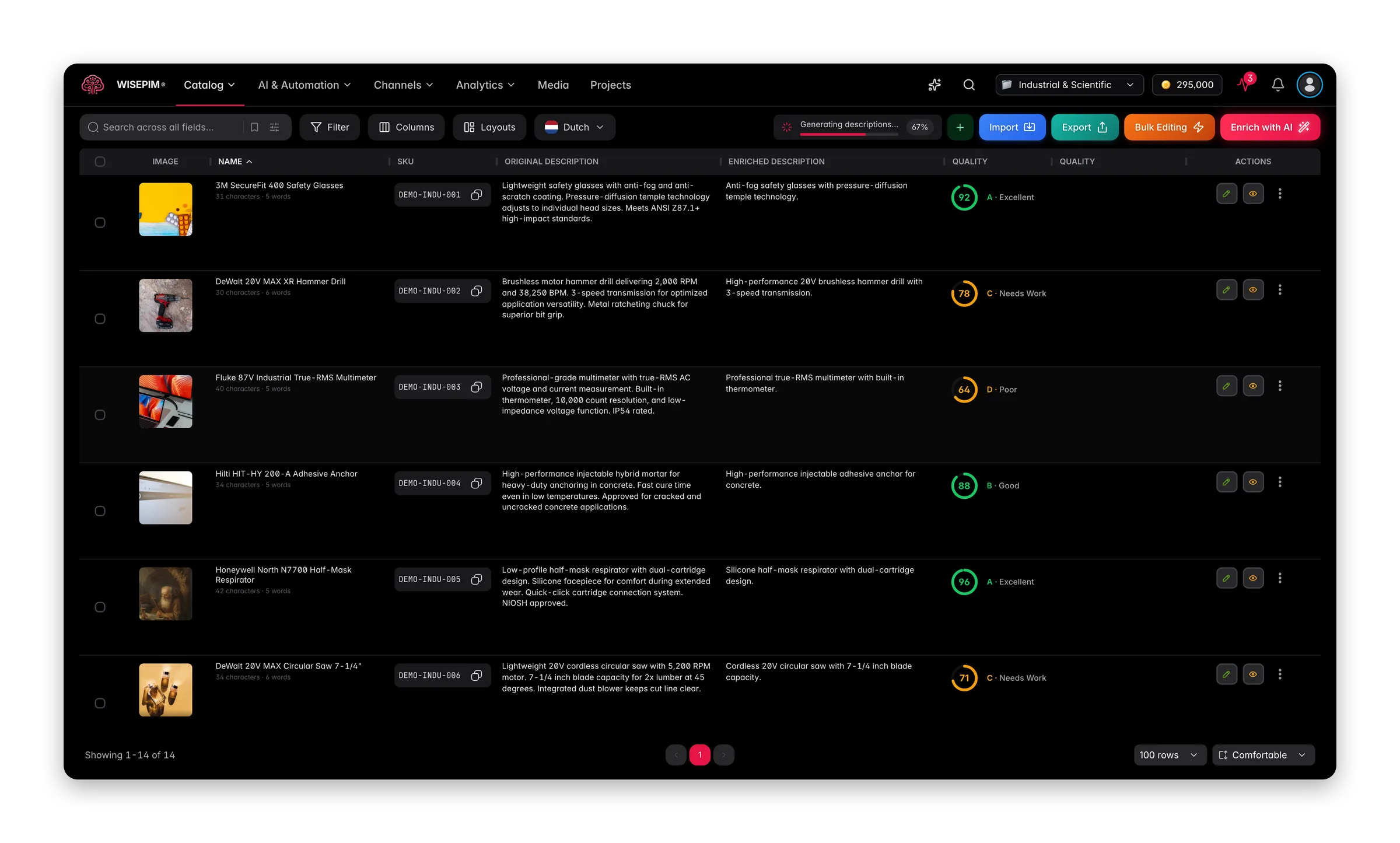Click the 295,000 credits balance
1400x843 pixels.
(1186, 85)
